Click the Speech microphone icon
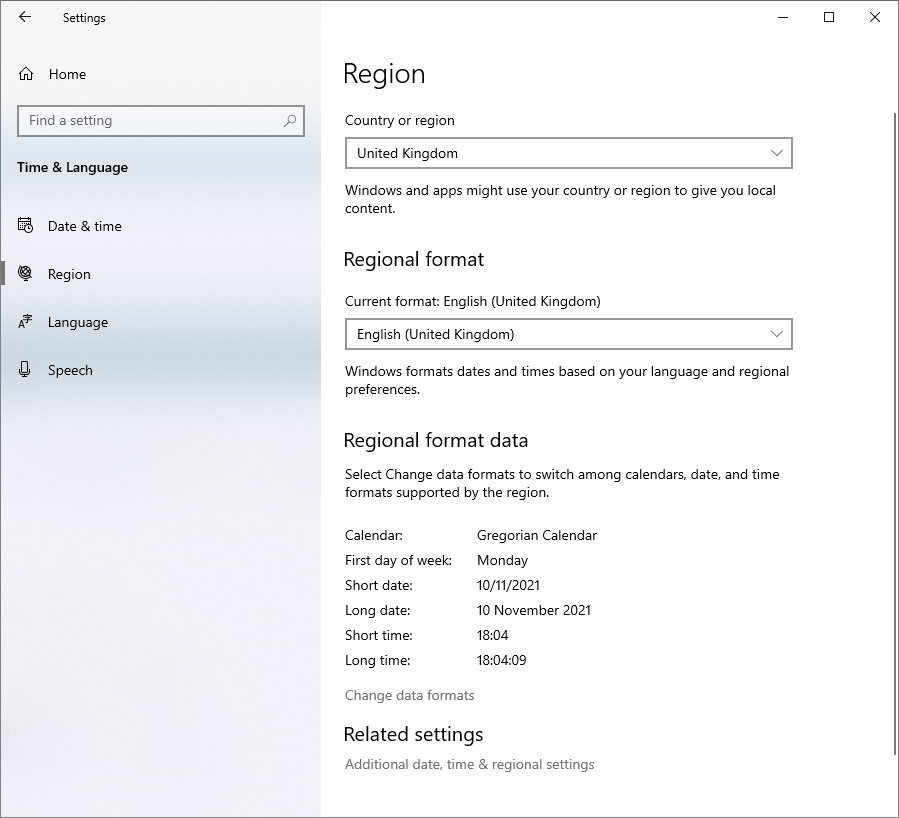This screenshot has width=899, height=818. click(x=26, y=370)
